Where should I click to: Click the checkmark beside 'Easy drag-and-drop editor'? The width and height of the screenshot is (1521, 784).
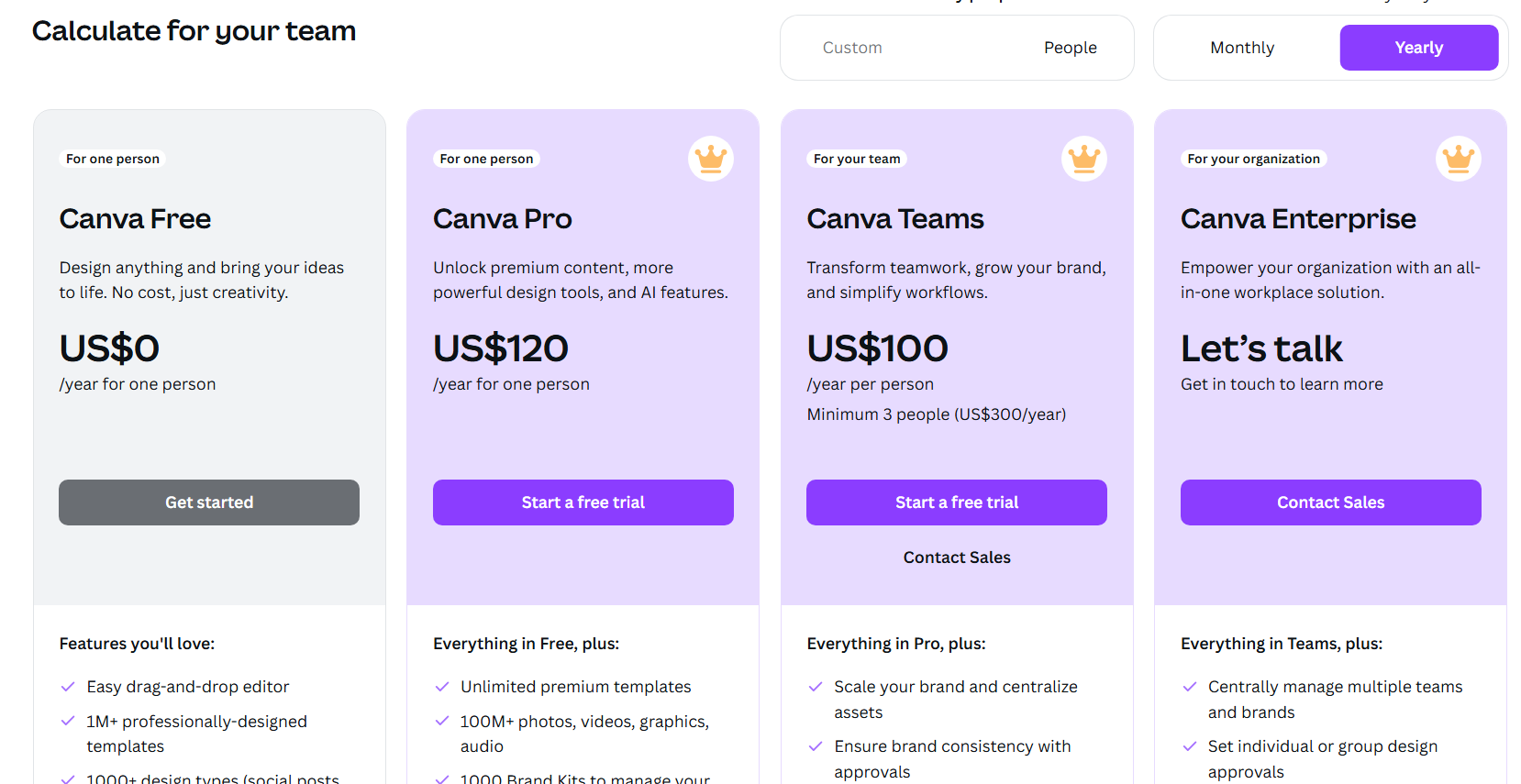[69, 686]
